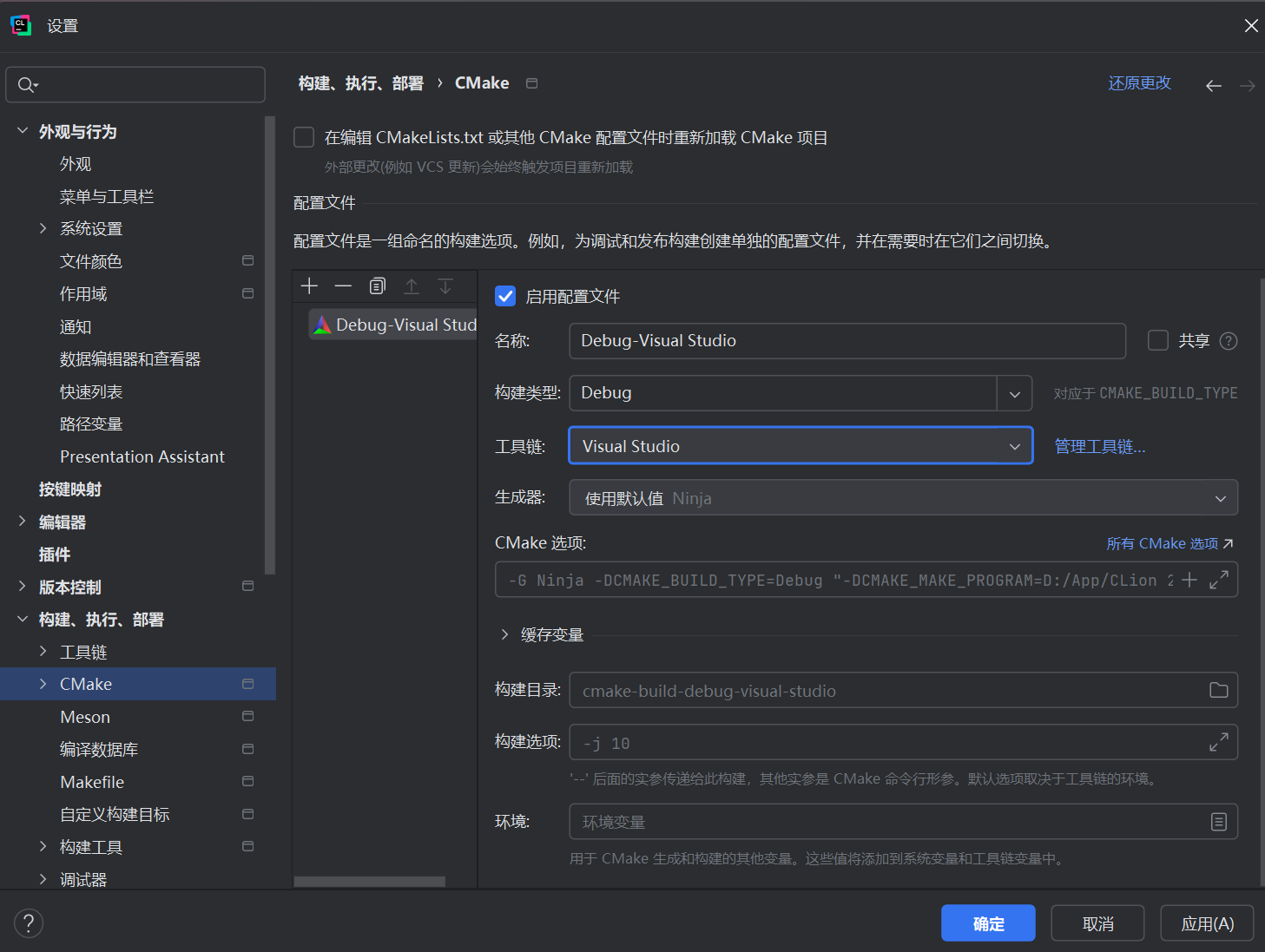This screenshot has width=1265, height=952.
Task: Open the 管理工具链... link
Action: tap(1100, 446)
